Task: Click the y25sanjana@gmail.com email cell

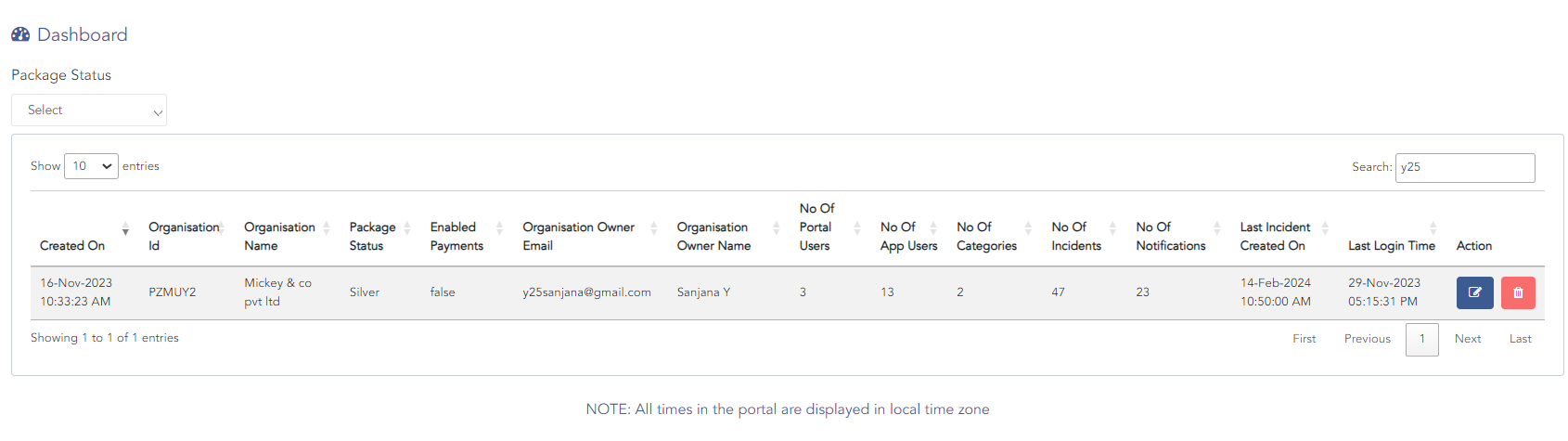Action: click(586, 292)
